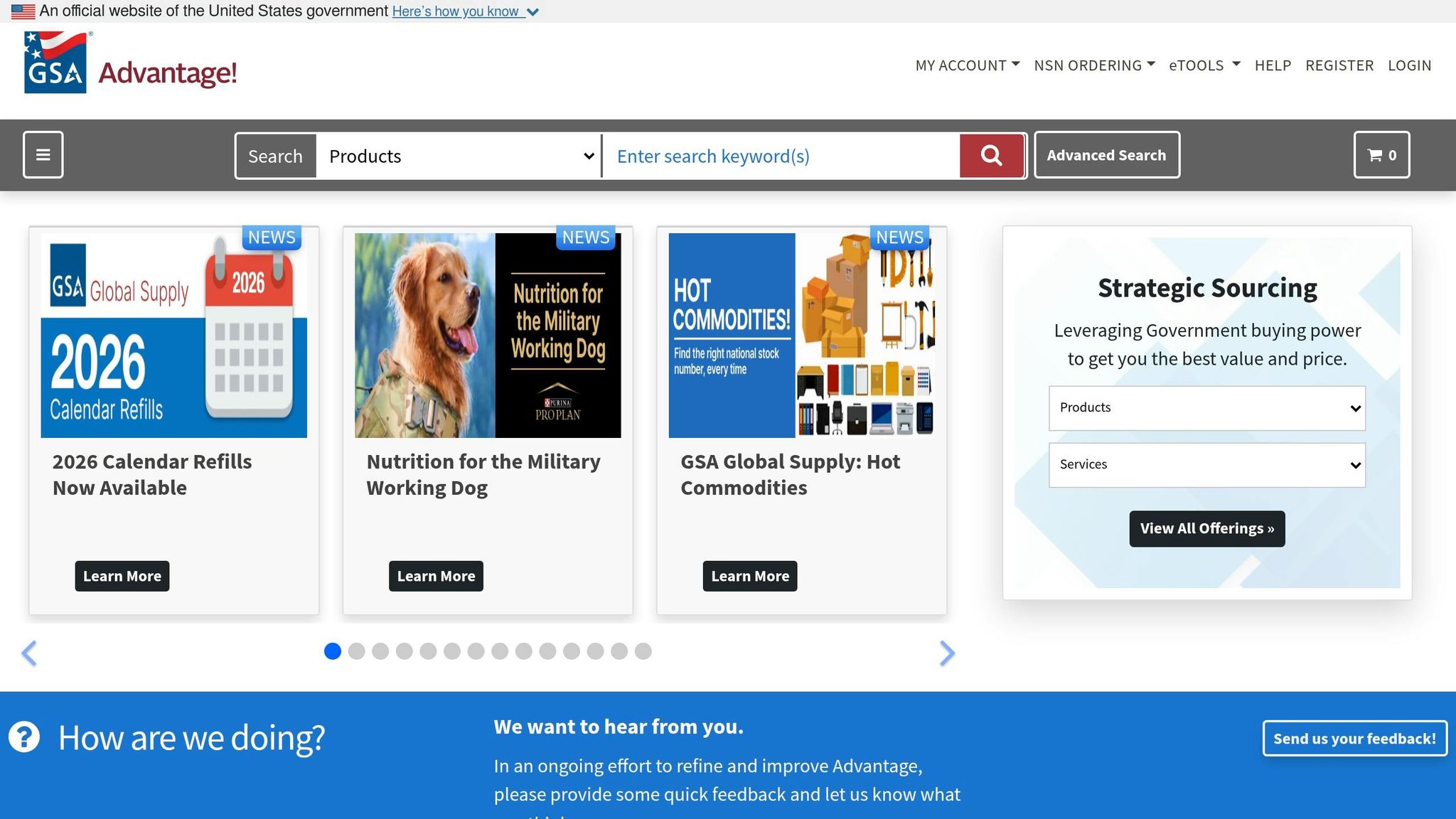
Task: Click View All Offerings button
Action: click(x=1206, y=528)
